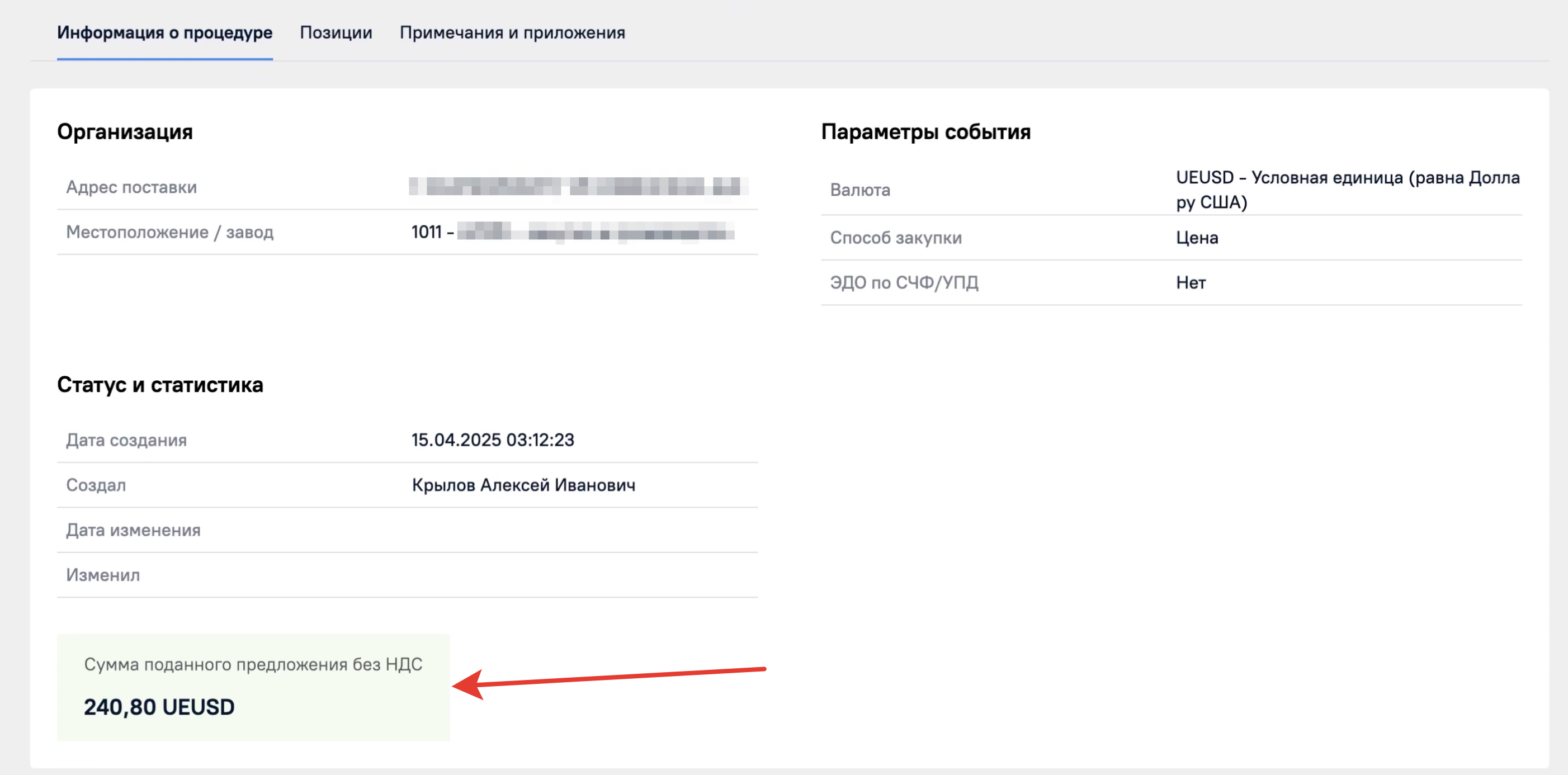1568x775 pixels.
Task: Click the ЭДО по СЧФ/УПД value Нет
Action: pos(1190,282)
